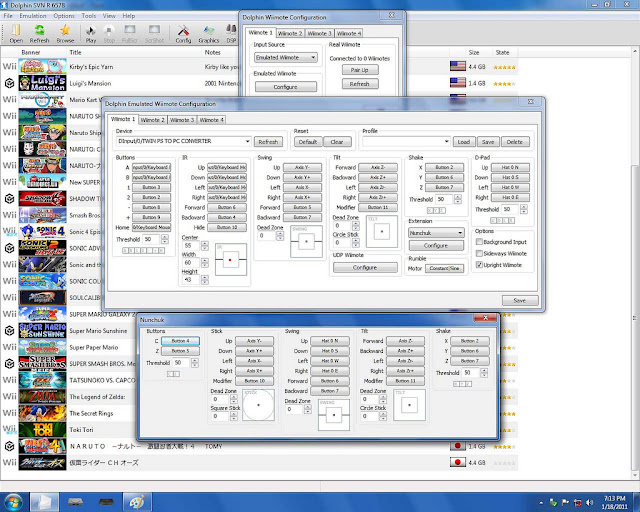640x512 pixels.
Task: Open the Emulation menu
Action: pyautogui.click(x=33, y=16)
